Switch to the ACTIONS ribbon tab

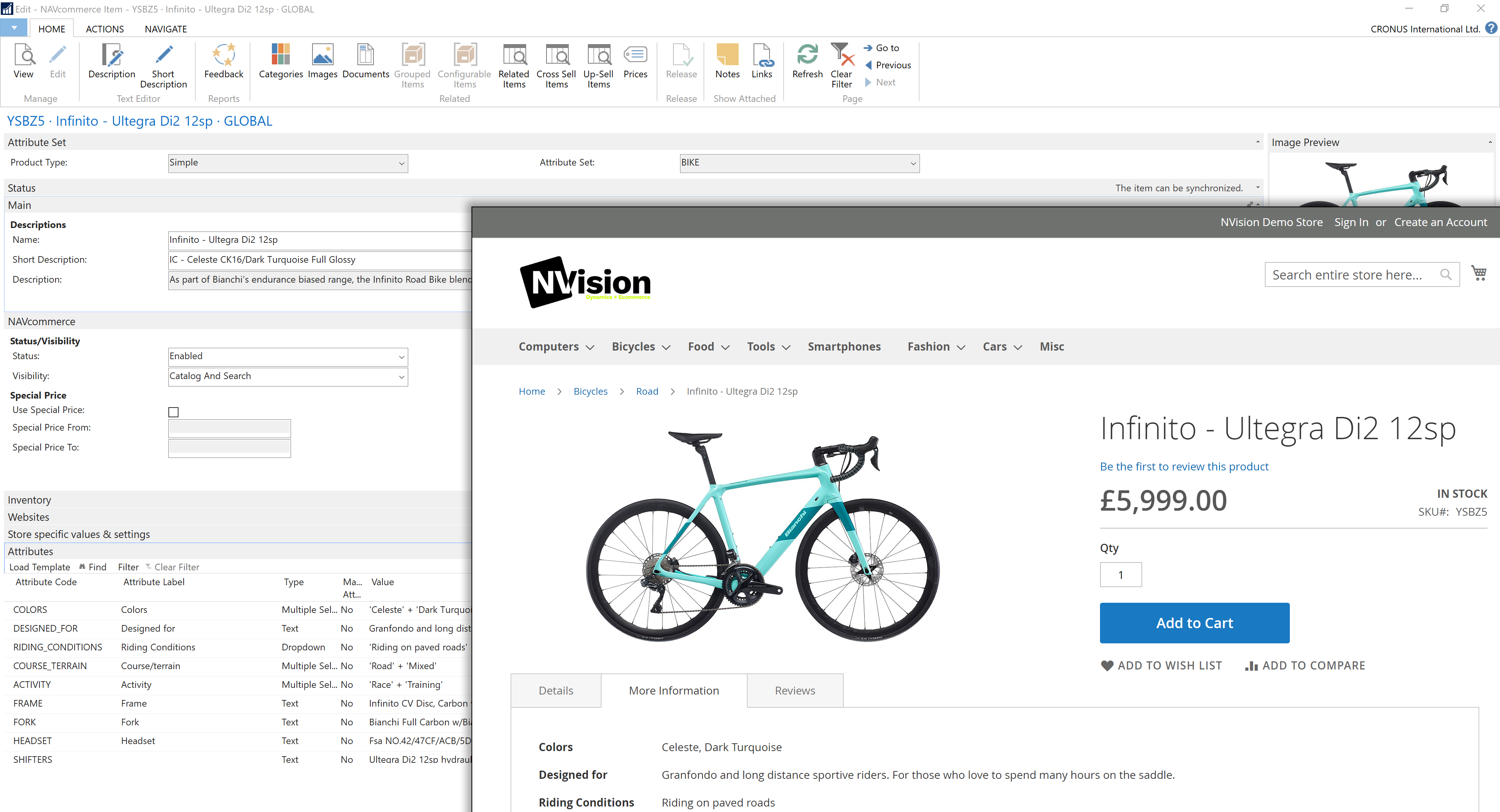(x=105, y=28)
